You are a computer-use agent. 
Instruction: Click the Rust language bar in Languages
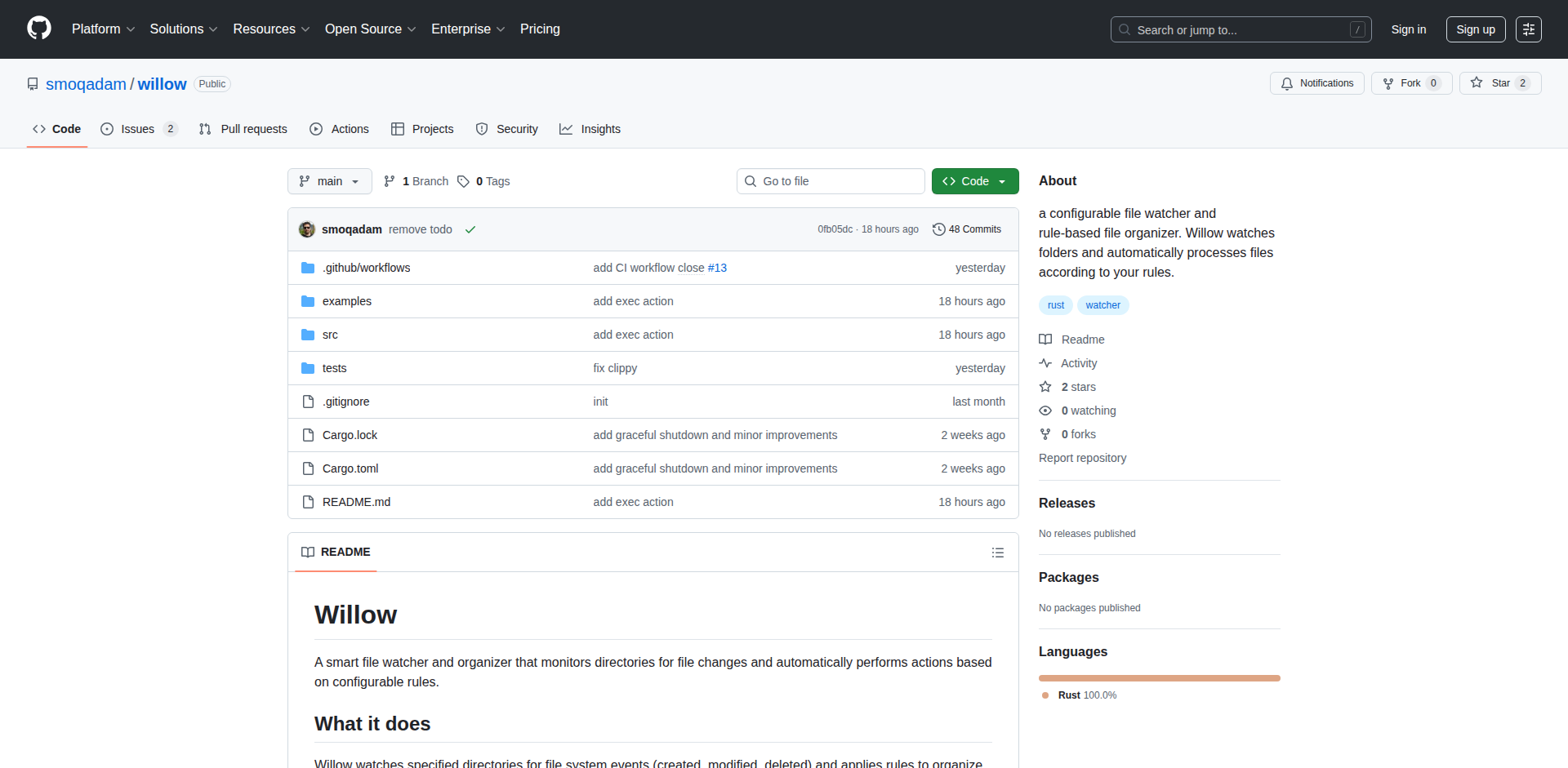1160,678
